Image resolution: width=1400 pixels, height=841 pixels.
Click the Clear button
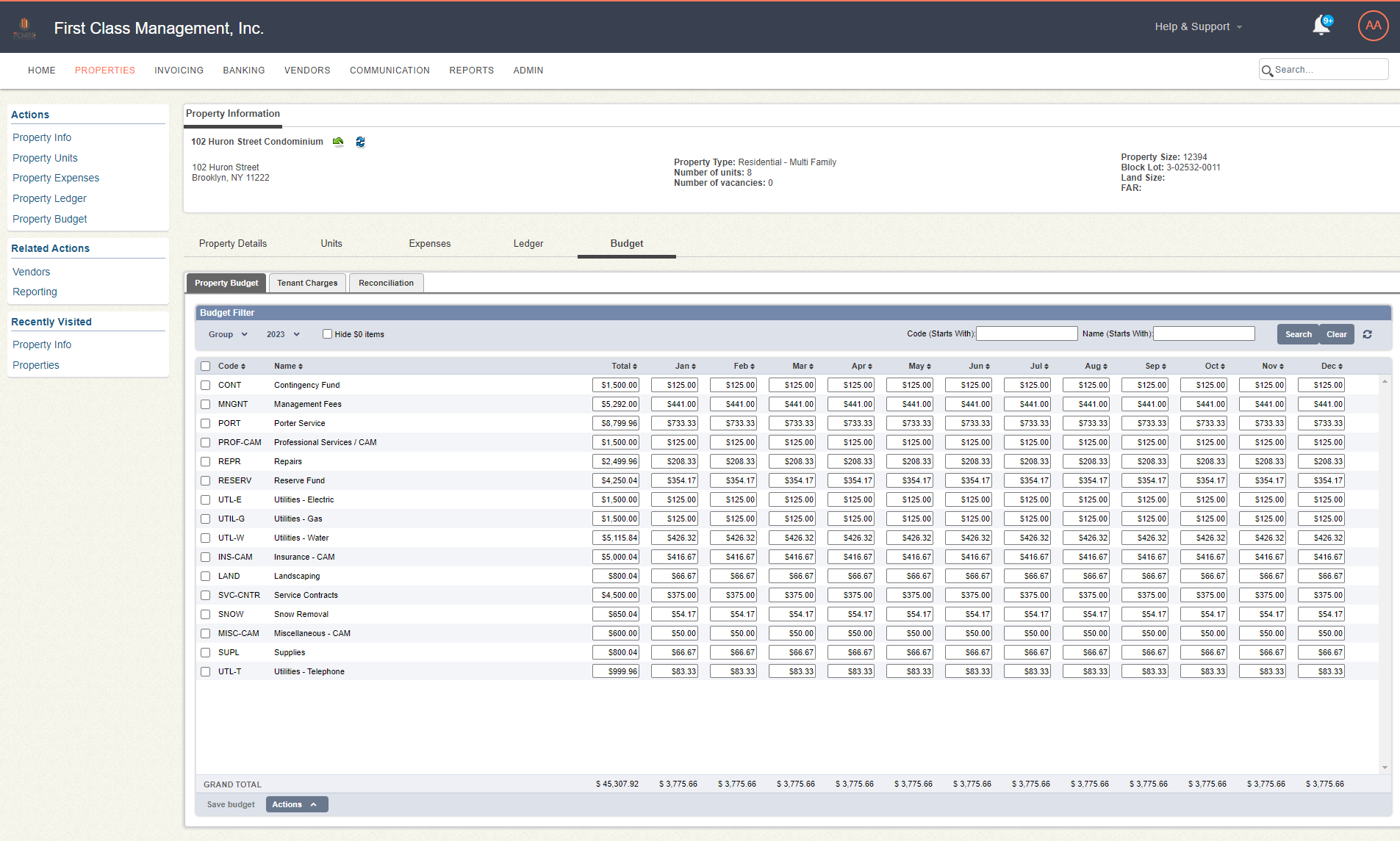coord(1336,334)
